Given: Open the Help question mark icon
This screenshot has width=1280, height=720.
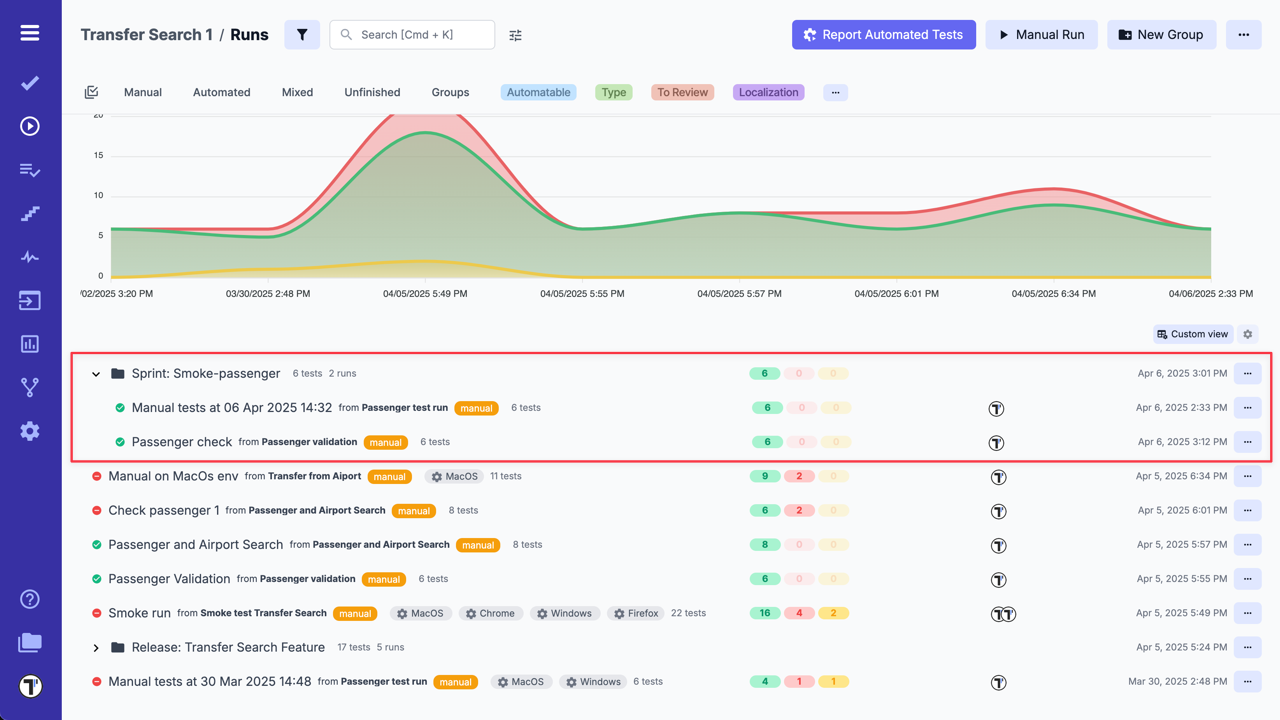Looking at the screenshot, I should coord(29,598).
